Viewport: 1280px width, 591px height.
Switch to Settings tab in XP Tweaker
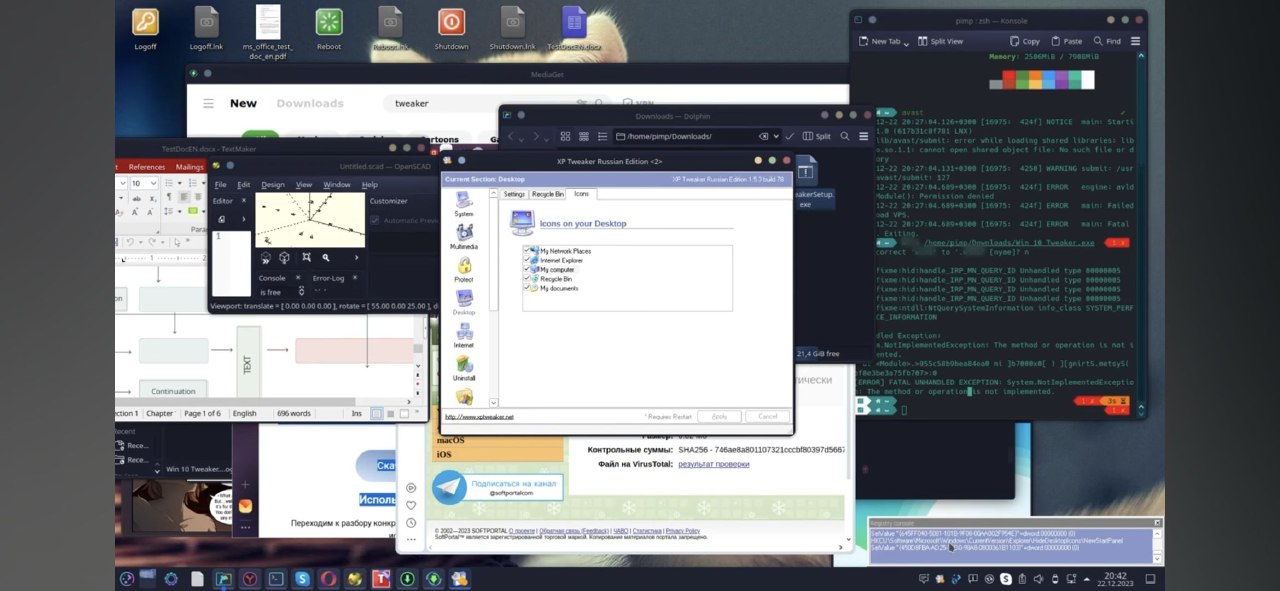[x=514, y=194]
